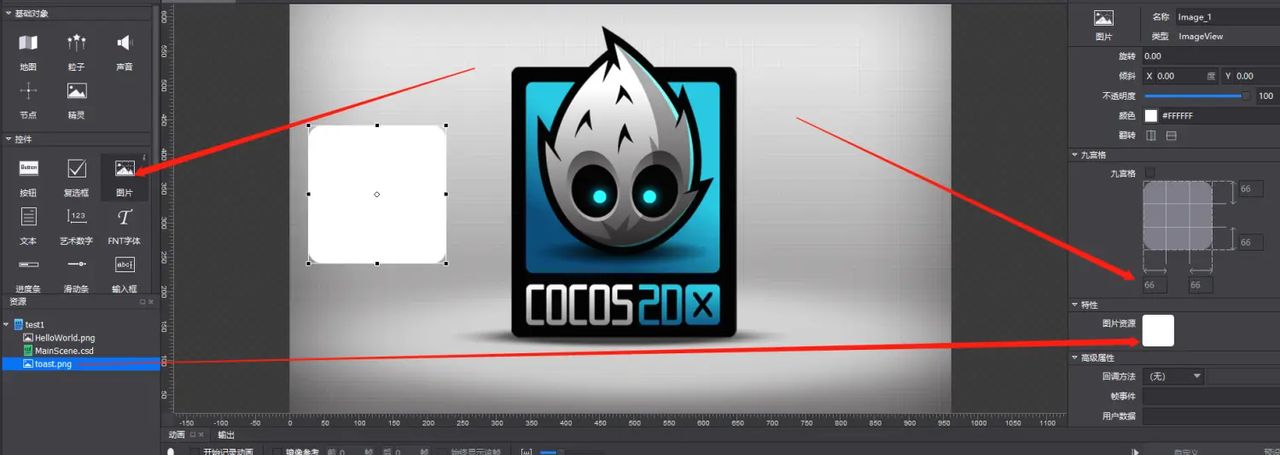1280x455 pixels.
Task: Click the ImageView type text
Action: 1200,36
